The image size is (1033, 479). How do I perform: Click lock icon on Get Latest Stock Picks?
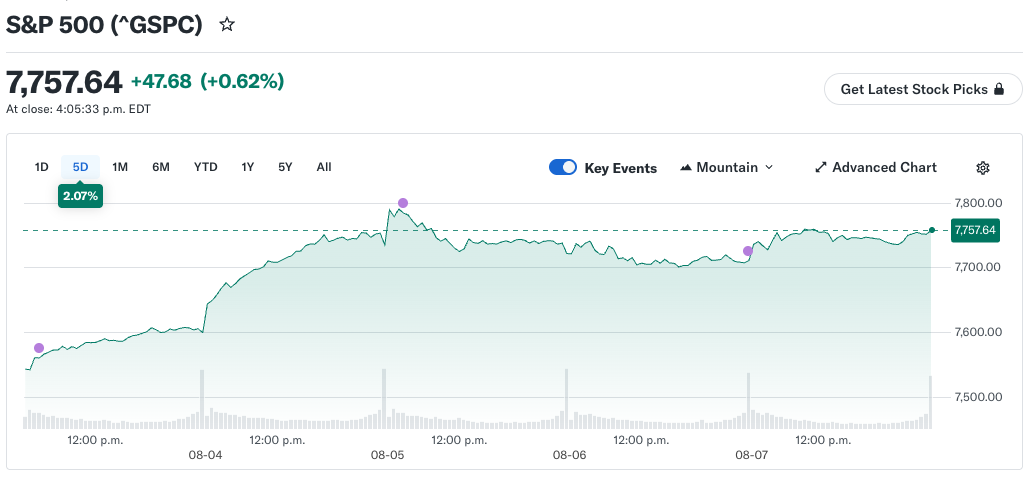[x=999, y=89]
